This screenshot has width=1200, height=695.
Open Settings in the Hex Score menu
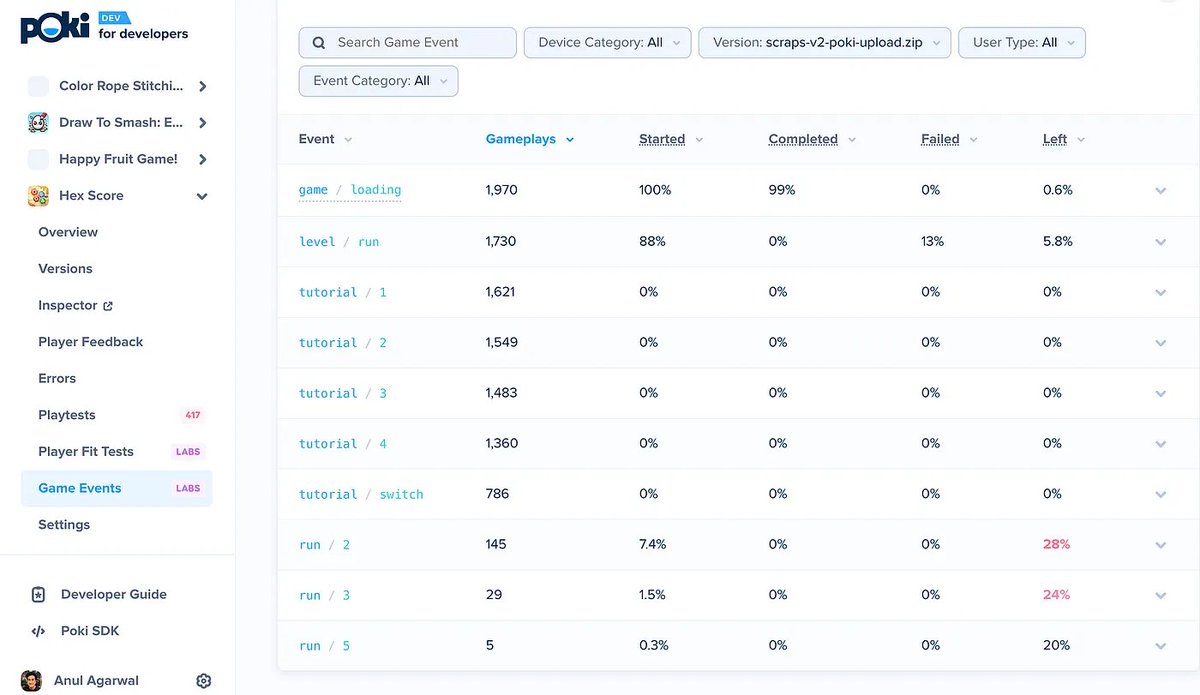coord(64,525)
